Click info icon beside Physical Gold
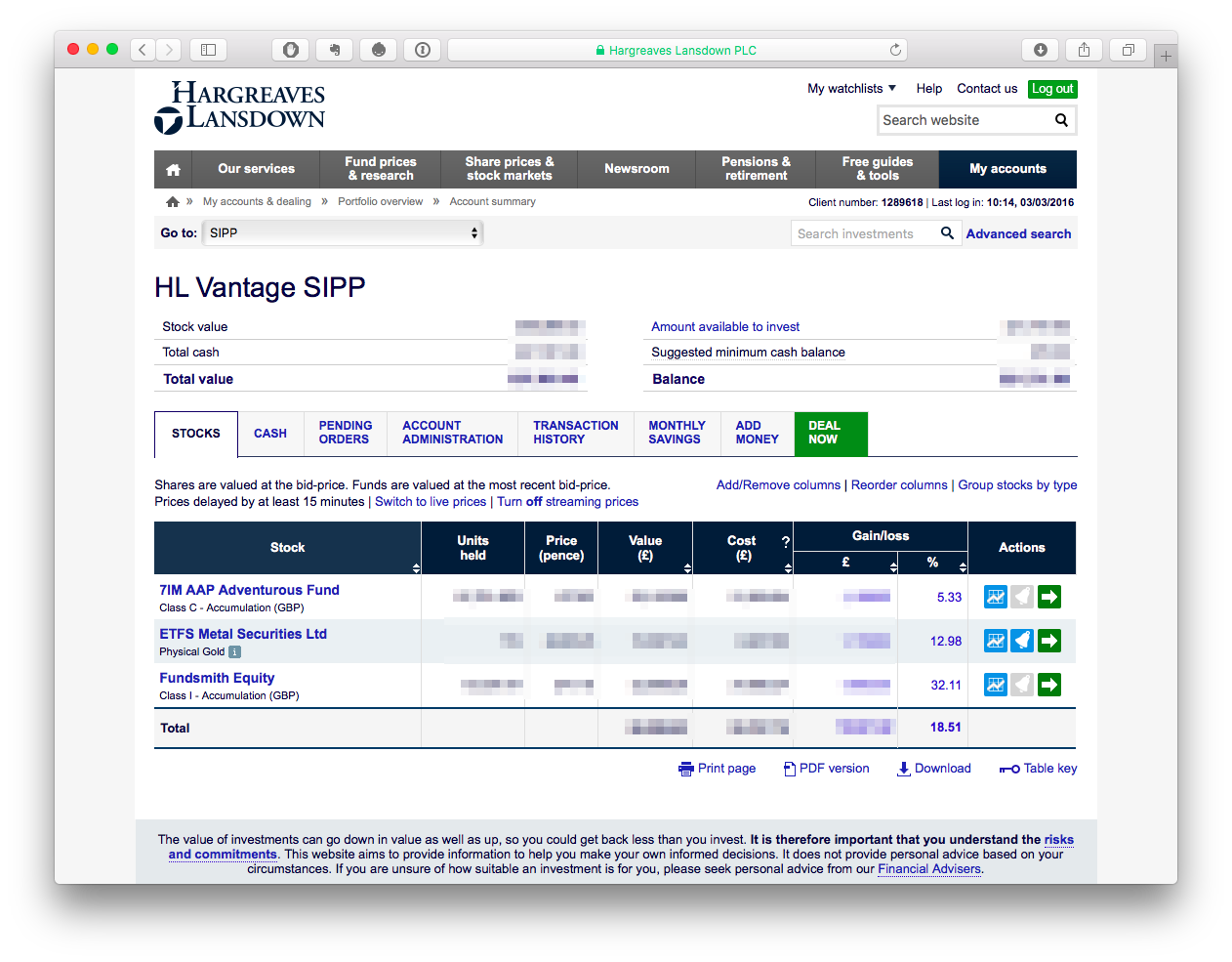 click(234, 651)
